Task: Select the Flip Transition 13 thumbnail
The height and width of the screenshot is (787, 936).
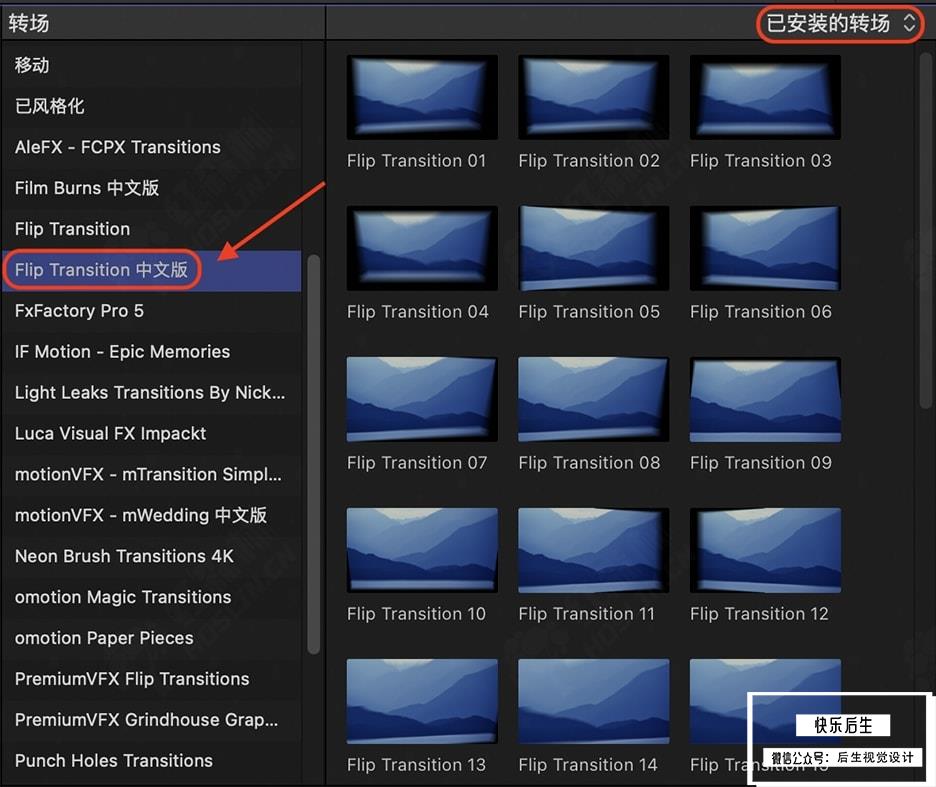Action: point(422,702)
